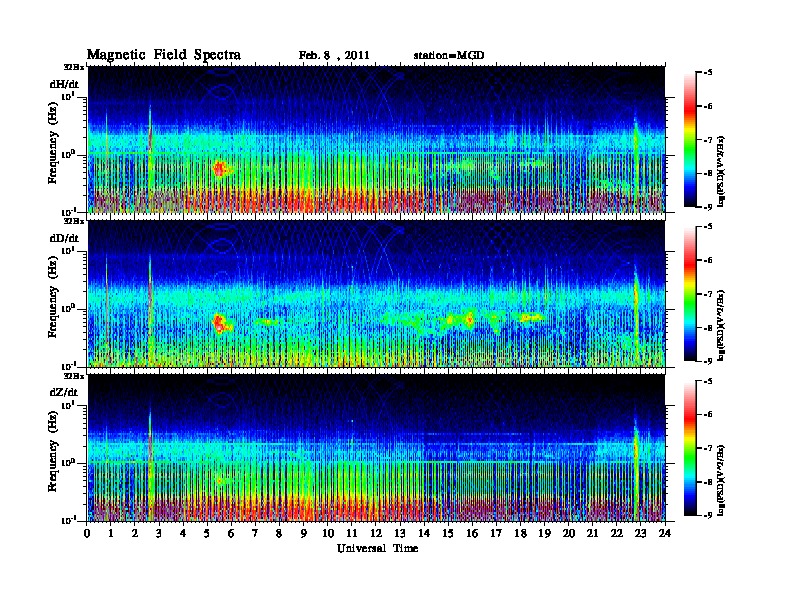Click hour "6" on the Universal Time axis
The image size is (792, 612).
click(231, 533)
